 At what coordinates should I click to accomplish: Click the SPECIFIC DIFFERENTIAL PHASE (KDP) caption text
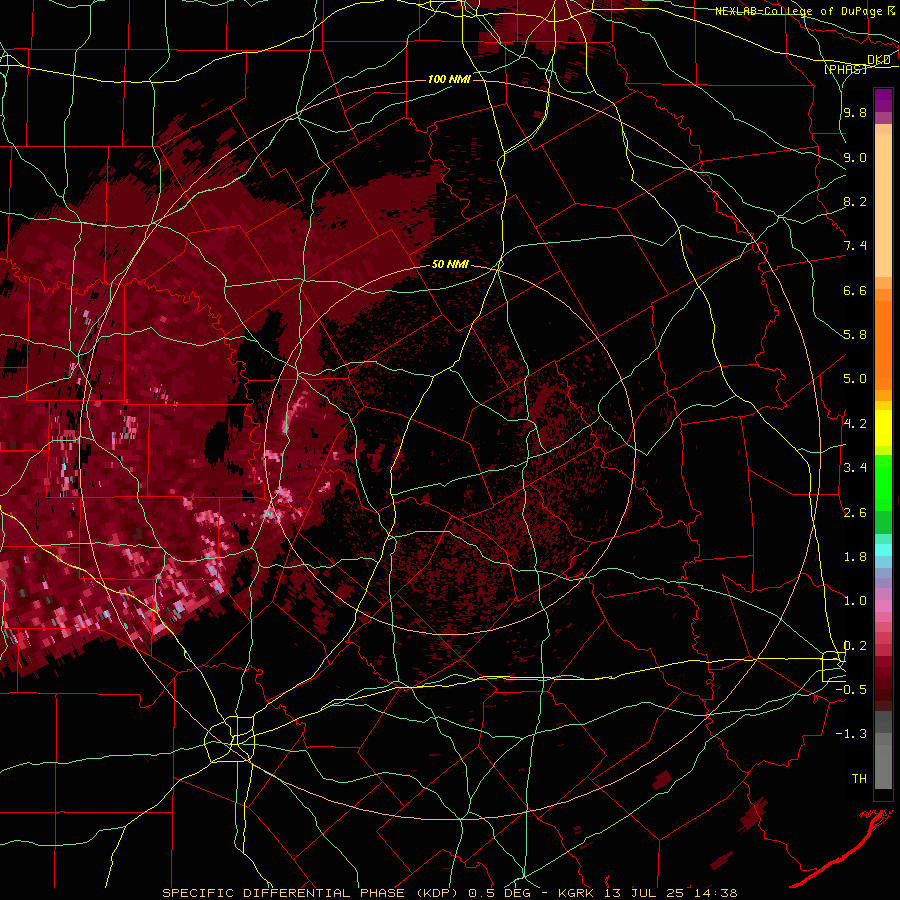click(311, 893)
